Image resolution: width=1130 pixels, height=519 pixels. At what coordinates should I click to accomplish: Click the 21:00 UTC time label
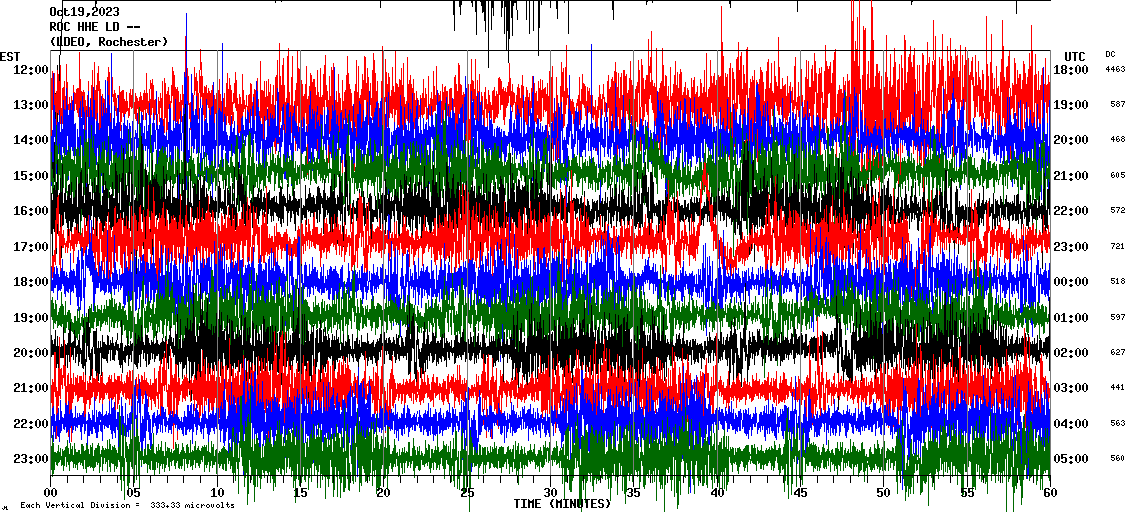click(1071, 176)
